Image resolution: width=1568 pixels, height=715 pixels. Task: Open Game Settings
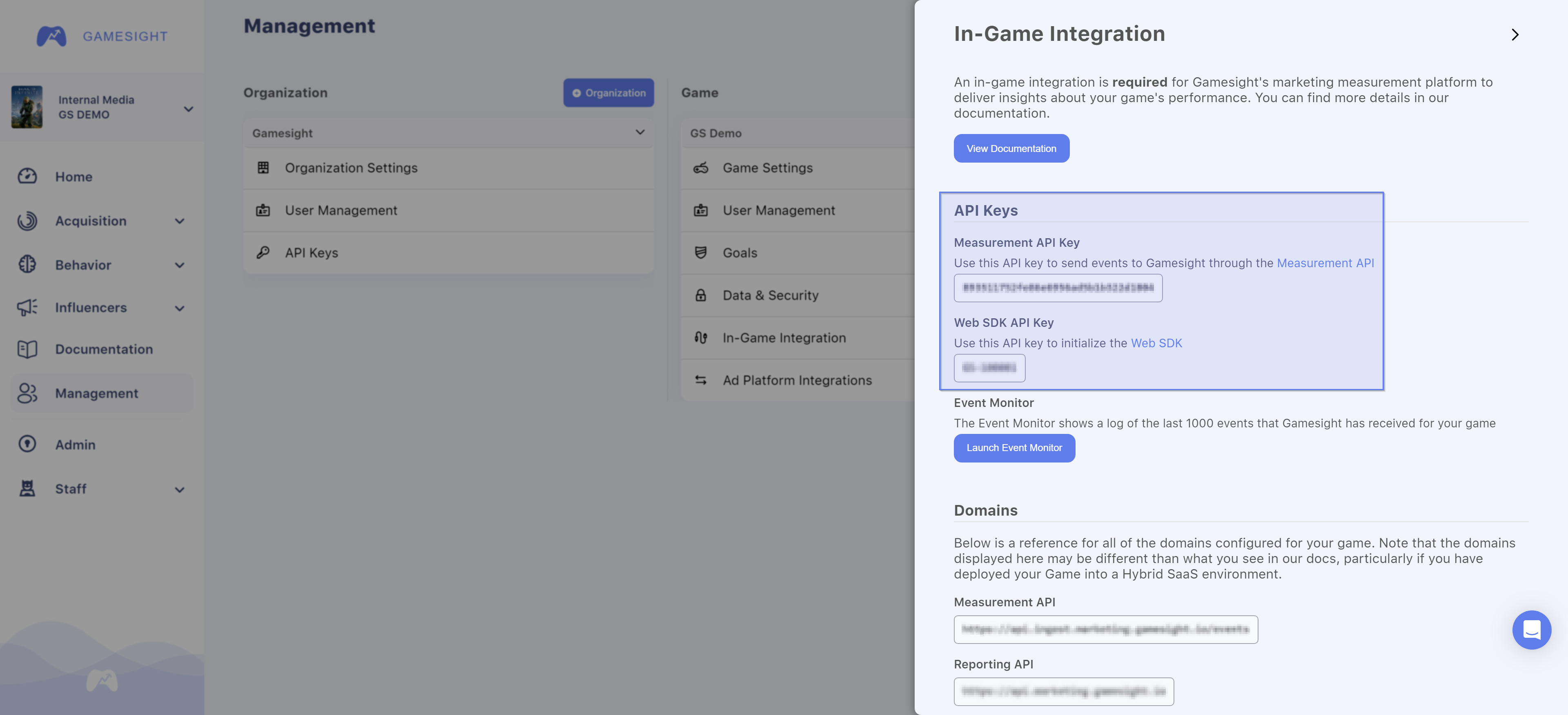797,168
